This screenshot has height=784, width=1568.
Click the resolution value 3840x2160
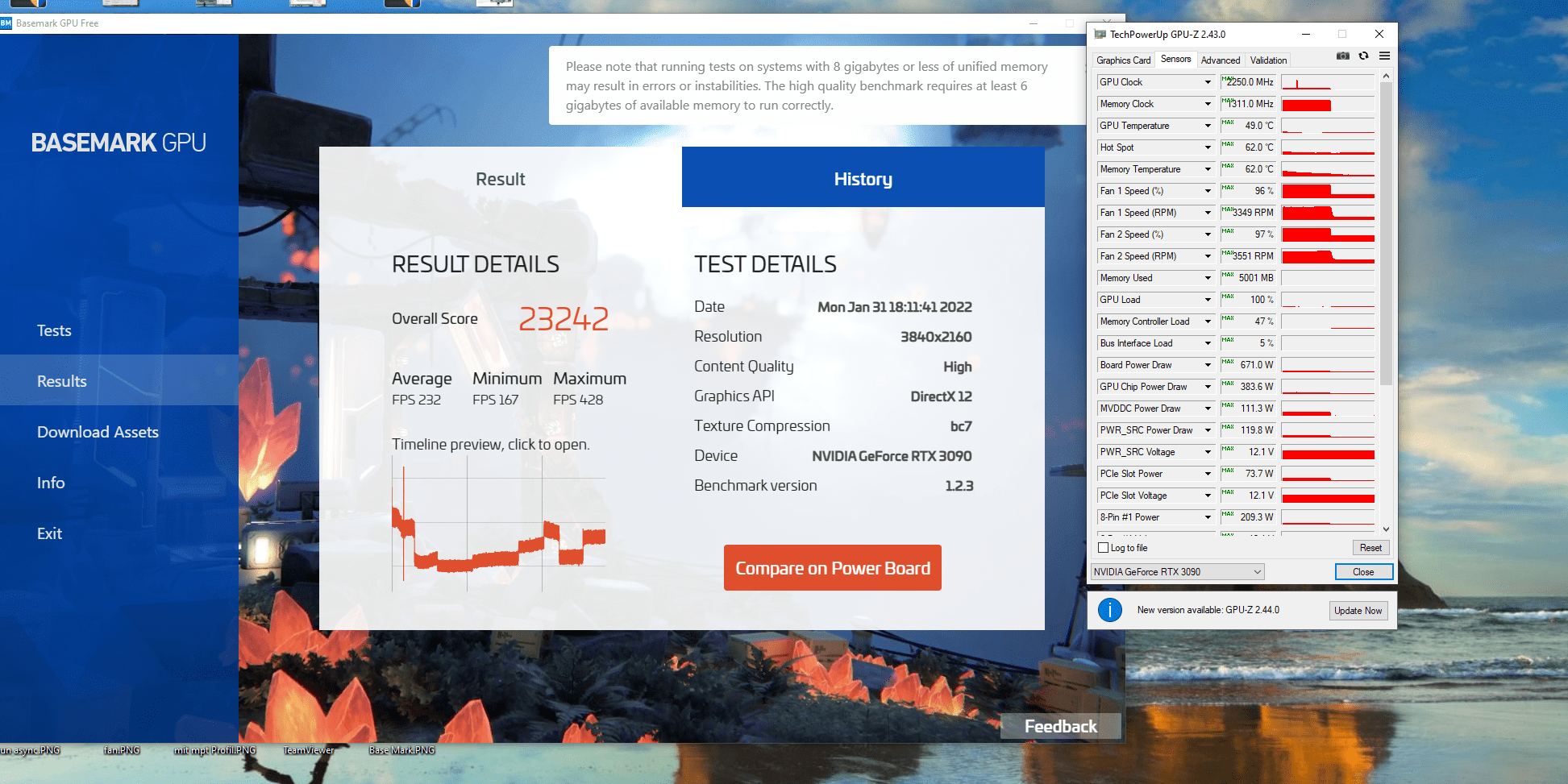tap(936, 337)
